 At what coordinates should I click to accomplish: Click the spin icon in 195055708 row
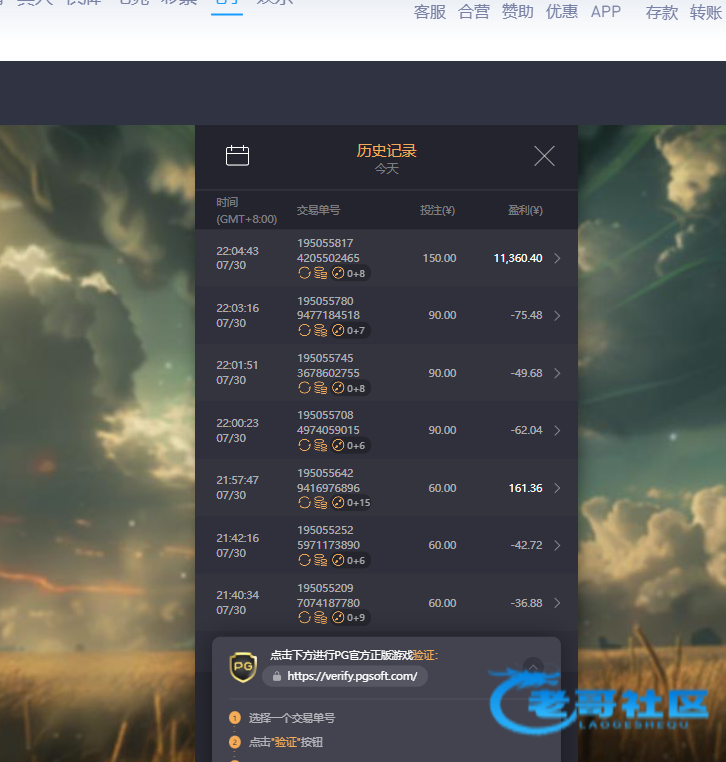point(304,446)
